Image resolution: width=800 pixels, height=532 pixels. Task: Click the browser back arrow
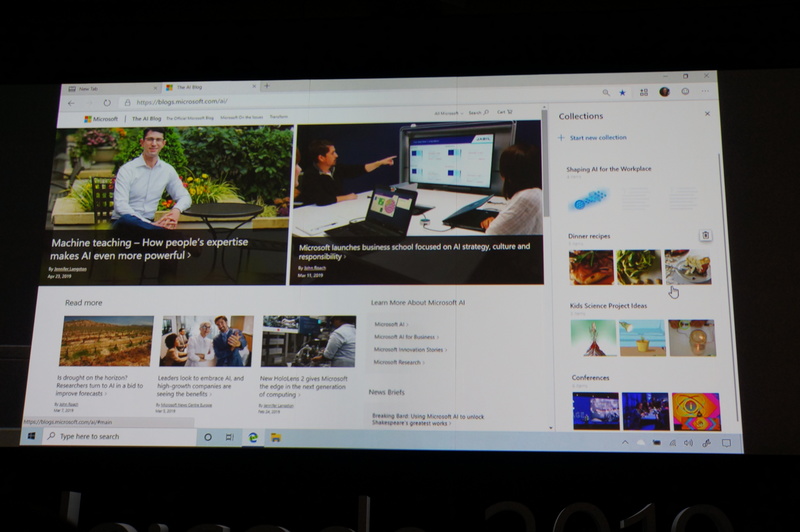point(71,104)
